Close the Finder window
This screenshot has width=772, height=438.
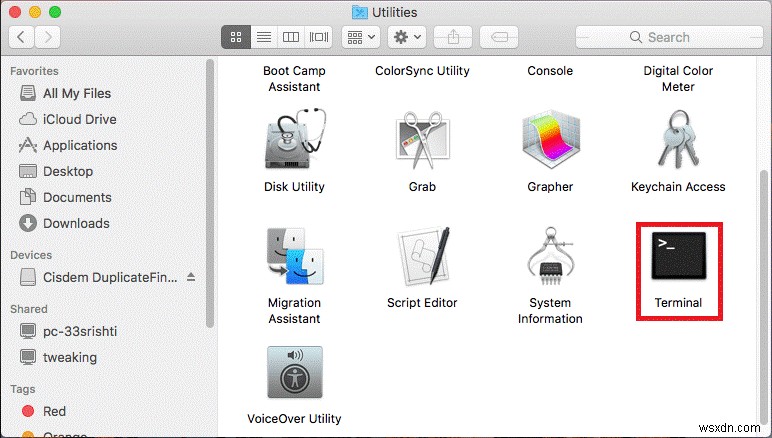(x=15, y=12)
